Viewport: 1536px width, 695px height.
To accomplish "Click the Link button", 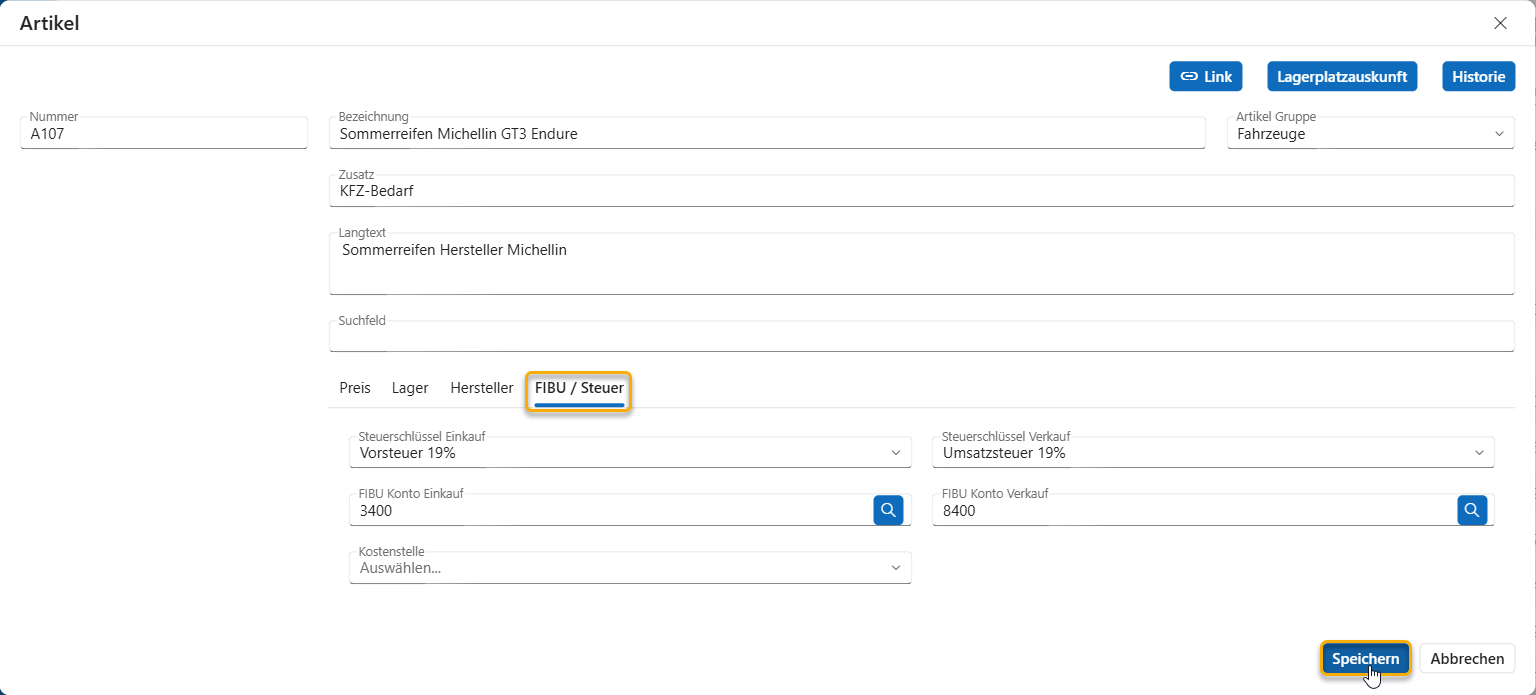I will [x=1205, y=76].
